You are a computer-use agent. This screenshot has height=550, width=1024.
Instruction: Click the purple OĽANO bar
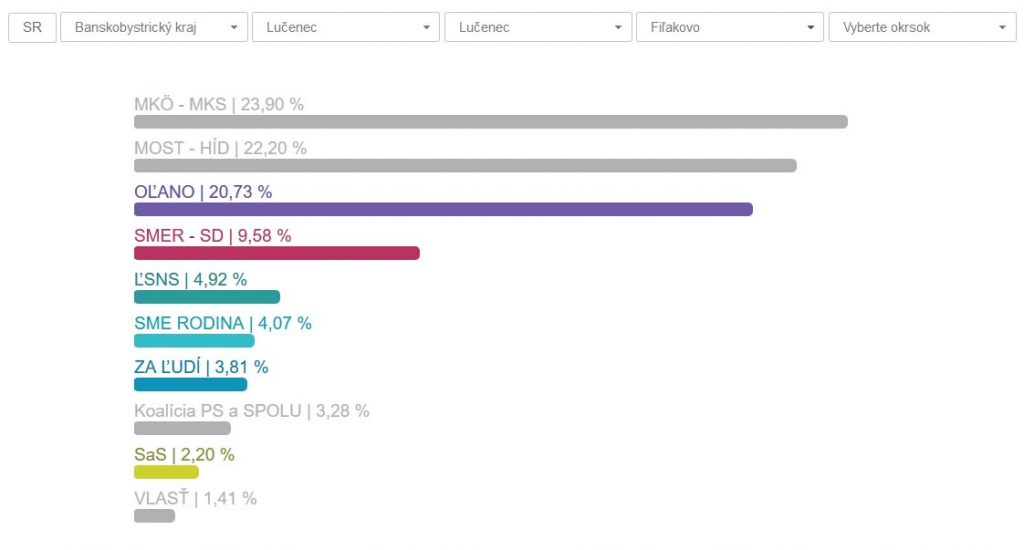click(443, 209)
